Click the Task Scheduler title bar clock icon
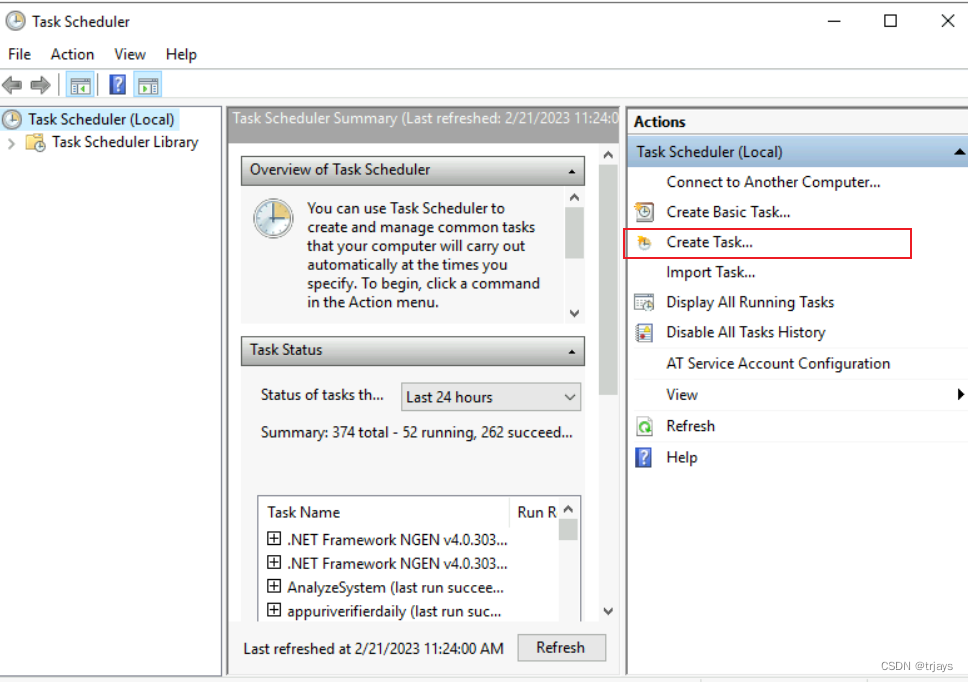 click(x=15, y=21)
